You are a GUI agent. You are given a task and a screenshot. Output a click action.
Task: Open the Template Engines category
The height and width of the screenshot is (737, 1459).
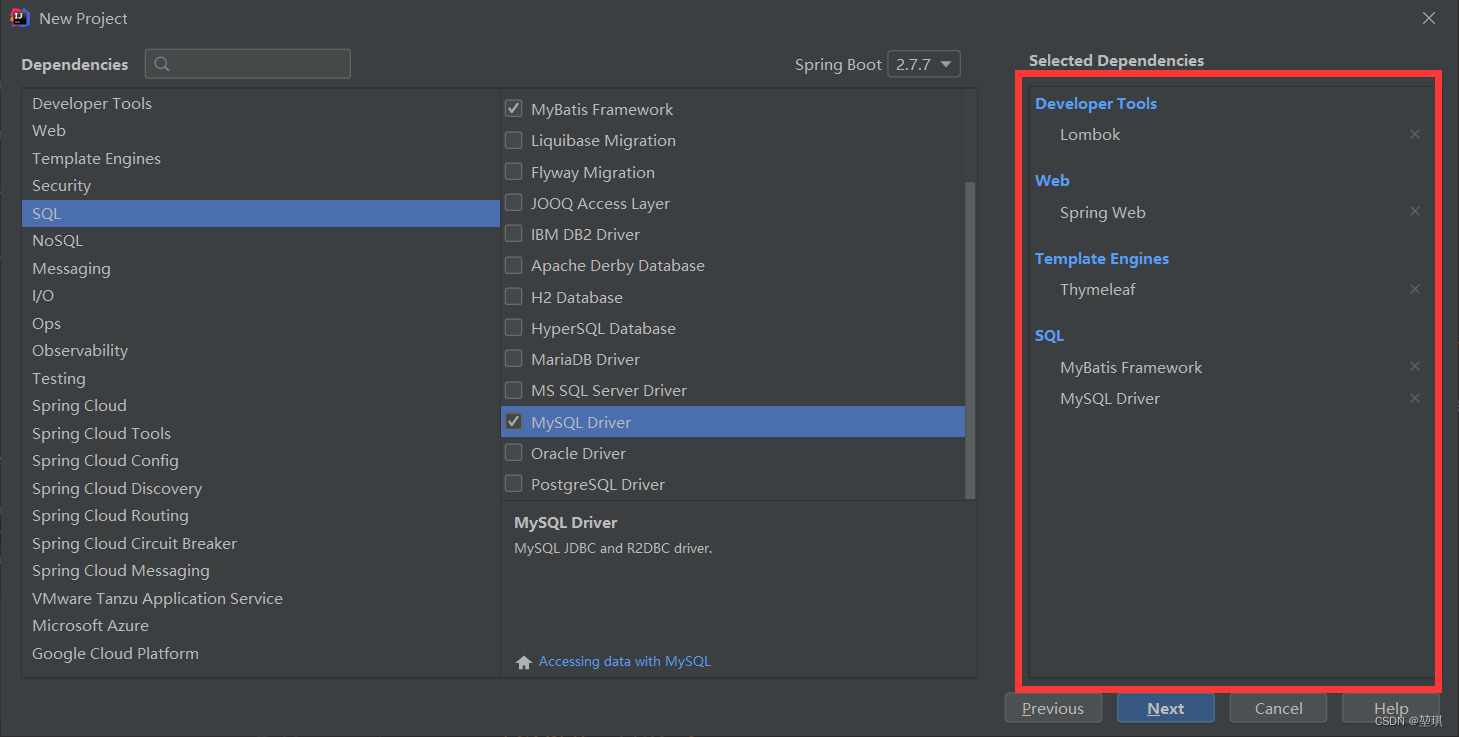260,158
